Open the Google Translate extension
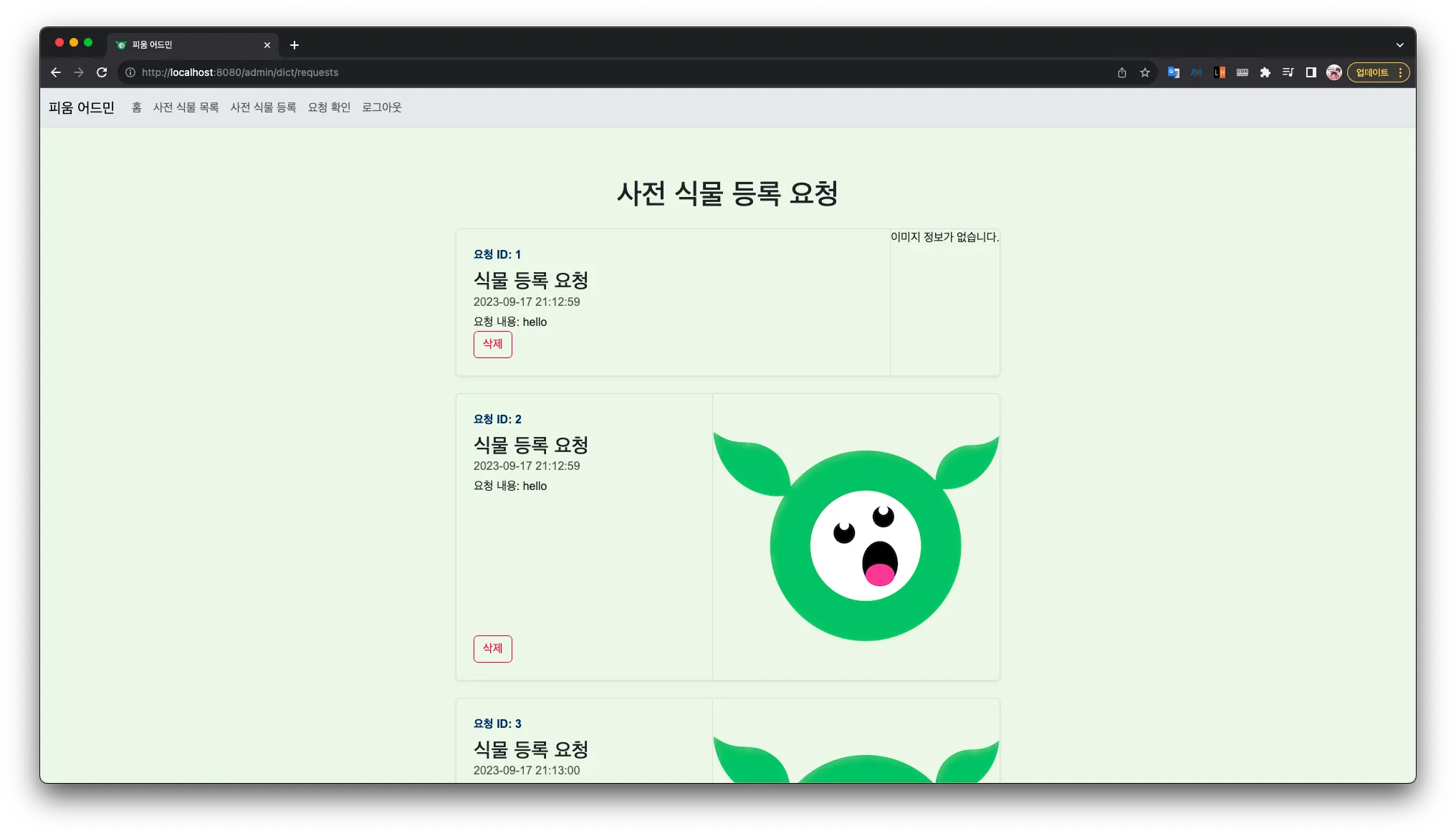This screenshot has height=836, width=1456. (1173, 72)
